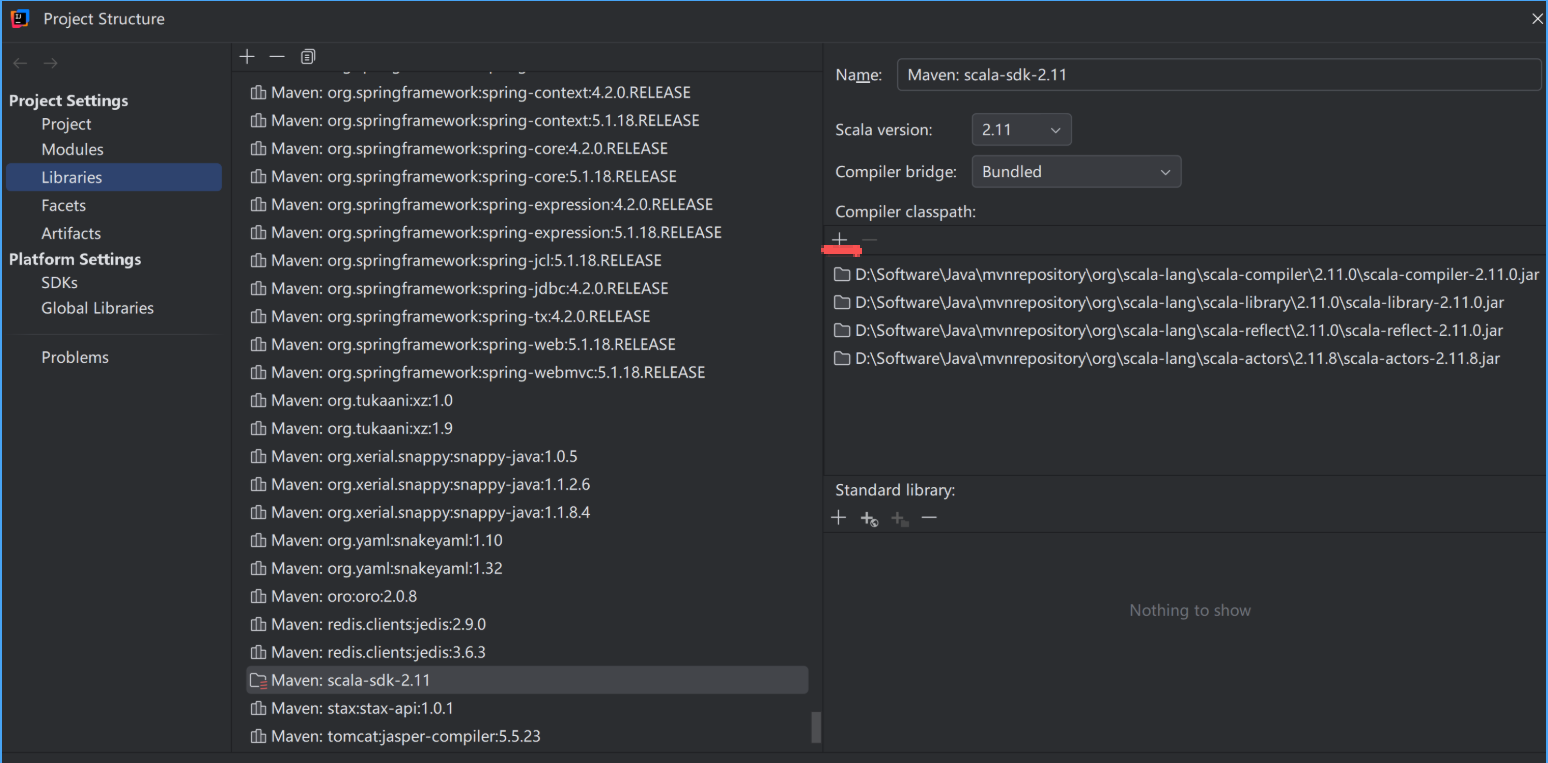Open Modules settings page

pos(72,149)
